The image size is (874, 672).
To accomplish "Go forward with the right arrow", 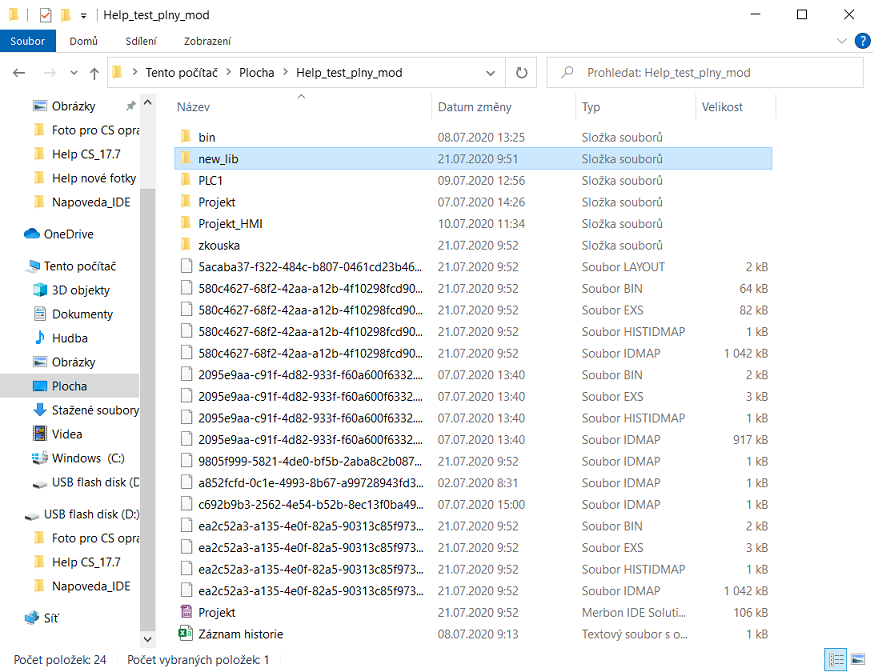I will [x=50, y=73].
